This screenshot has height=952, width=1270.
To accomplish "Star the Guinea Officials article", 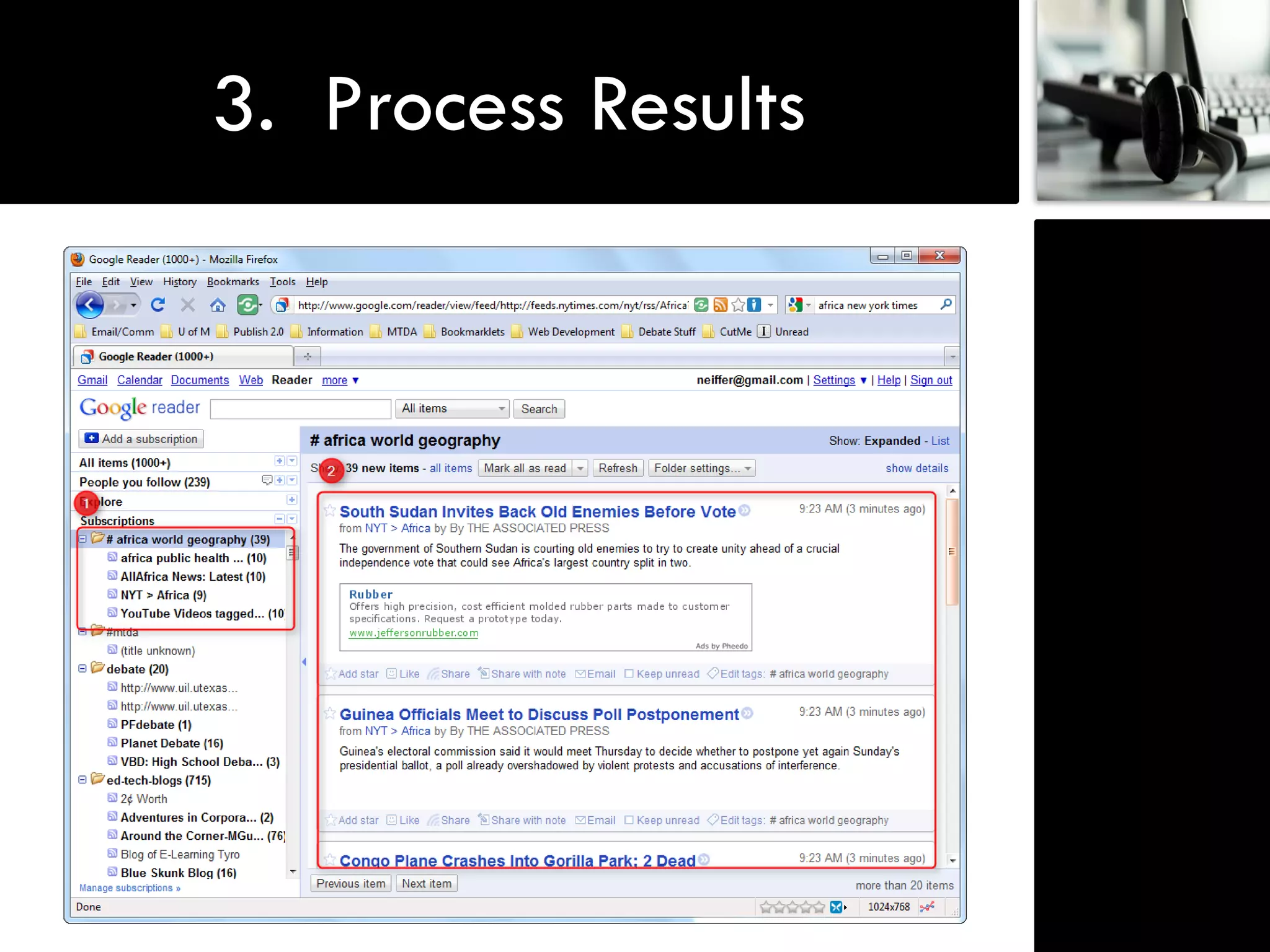I will point(330,713).
